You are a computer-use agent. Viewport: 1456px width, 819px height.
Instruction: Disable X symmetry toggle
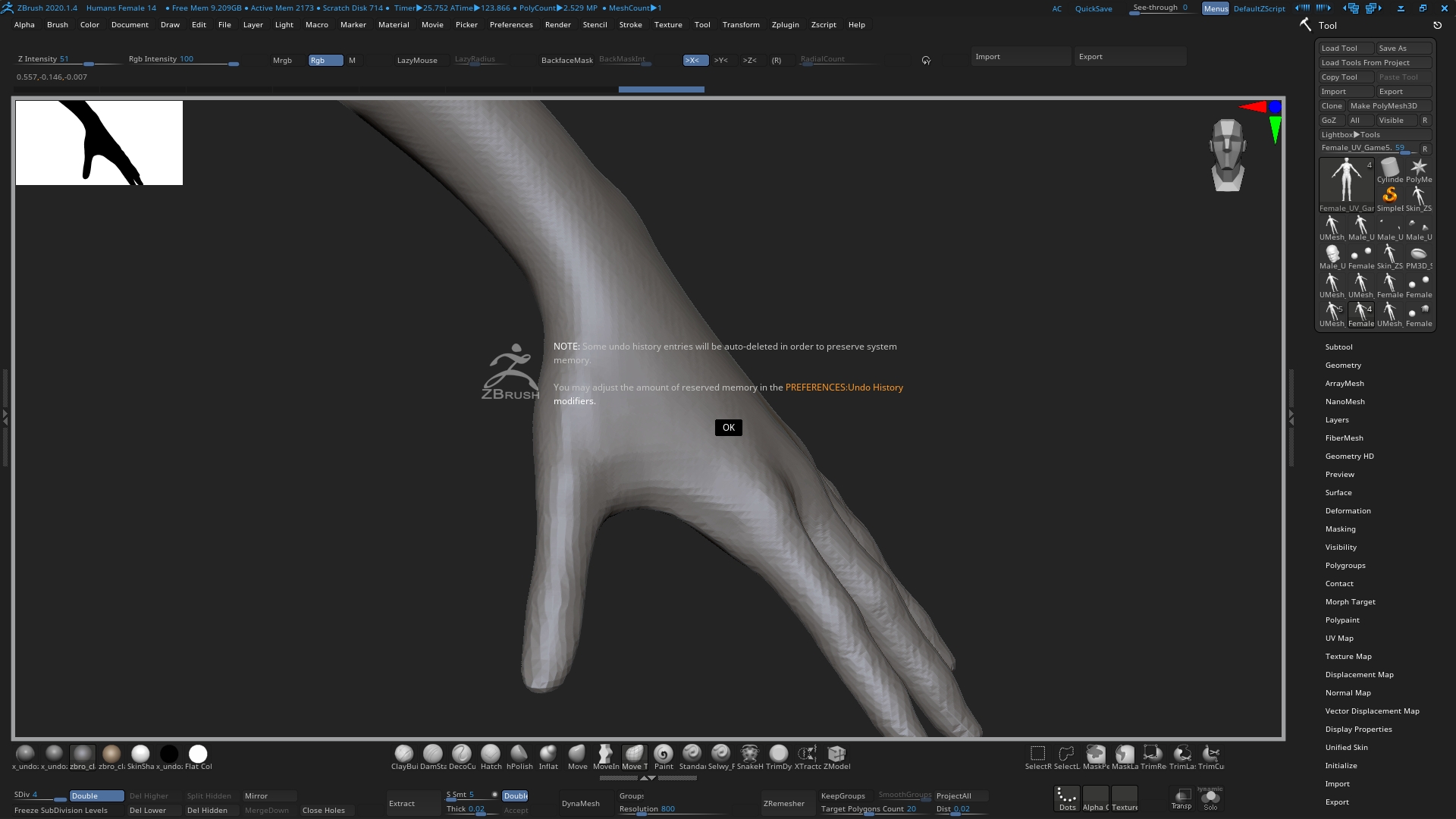(x=695, y=60)
